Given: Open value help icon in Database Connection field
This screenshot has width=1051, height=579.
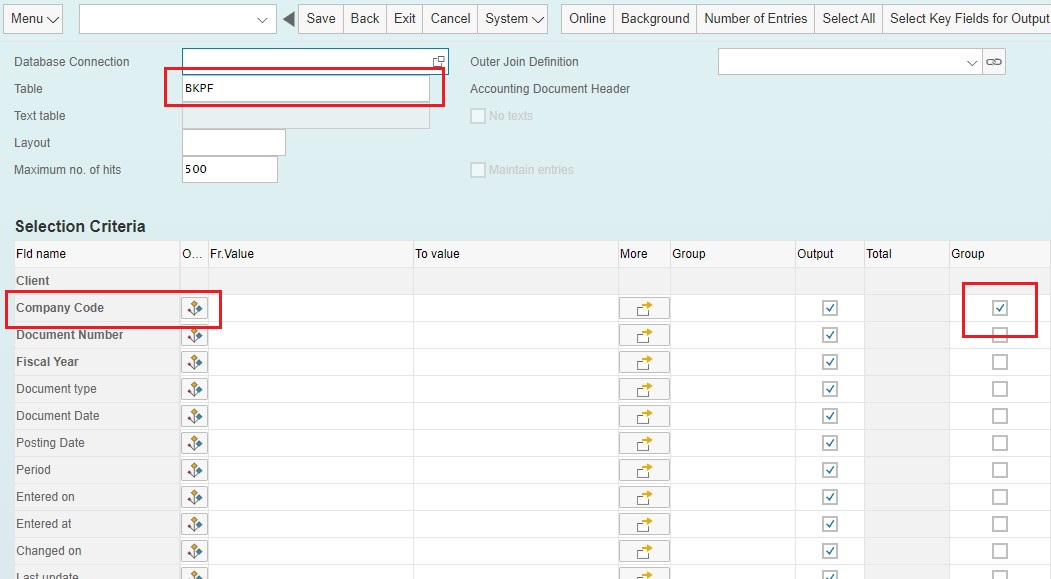Looking at the screenshot, I should 438,62.
